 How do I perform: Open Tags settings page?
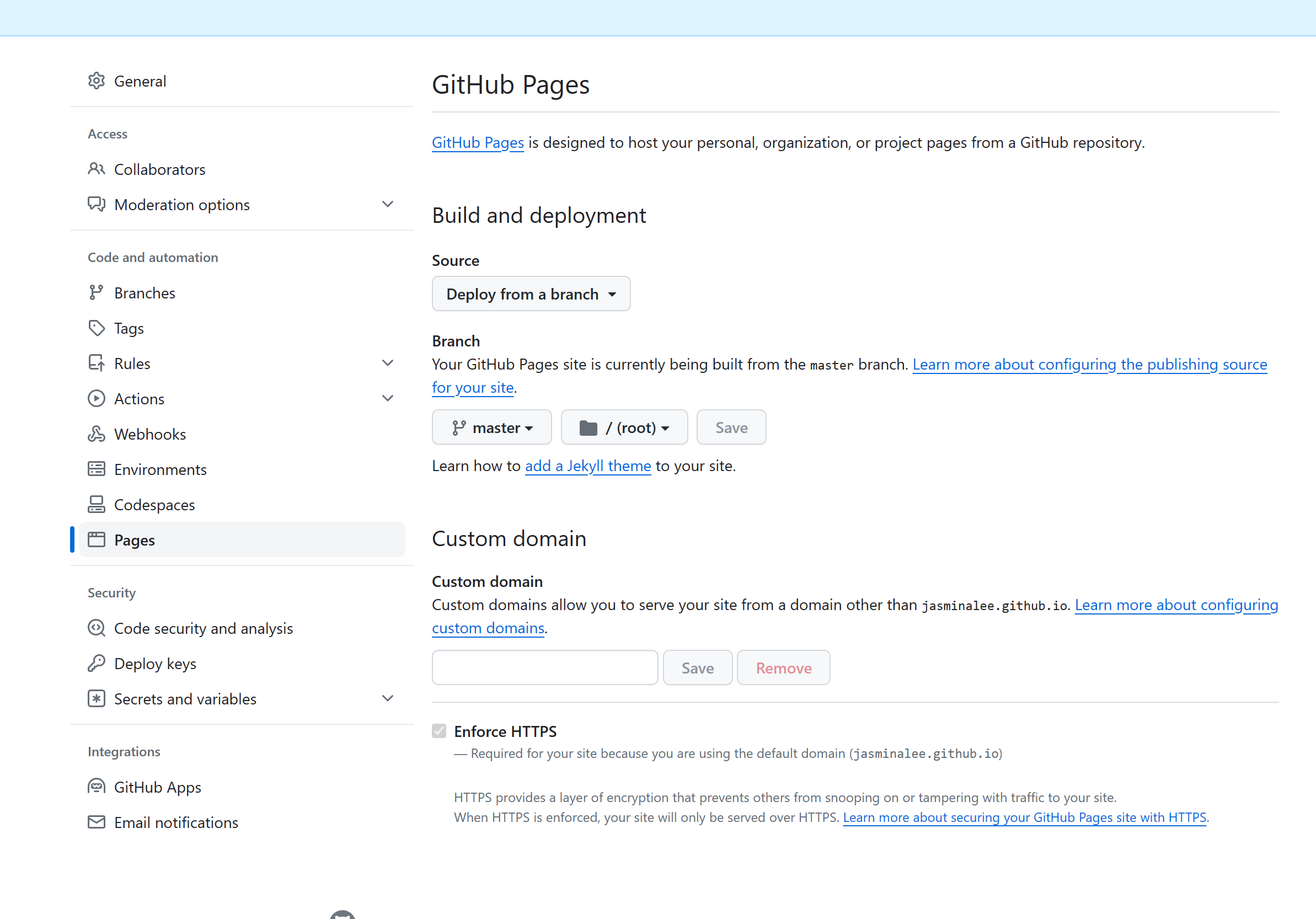pos(242,329)
